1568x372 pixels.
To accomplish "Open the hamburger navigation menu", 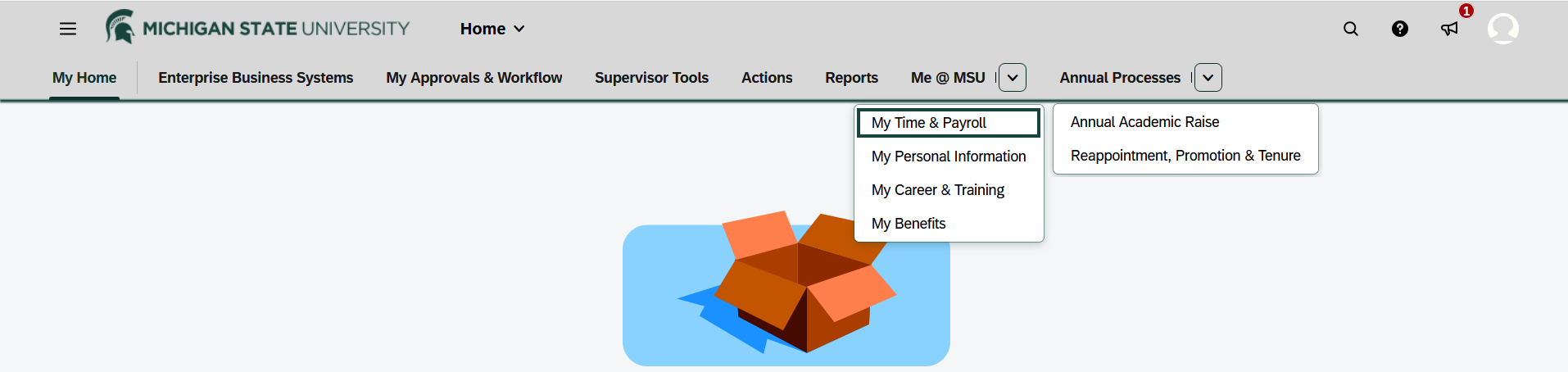I will click(x=68, y=29).
